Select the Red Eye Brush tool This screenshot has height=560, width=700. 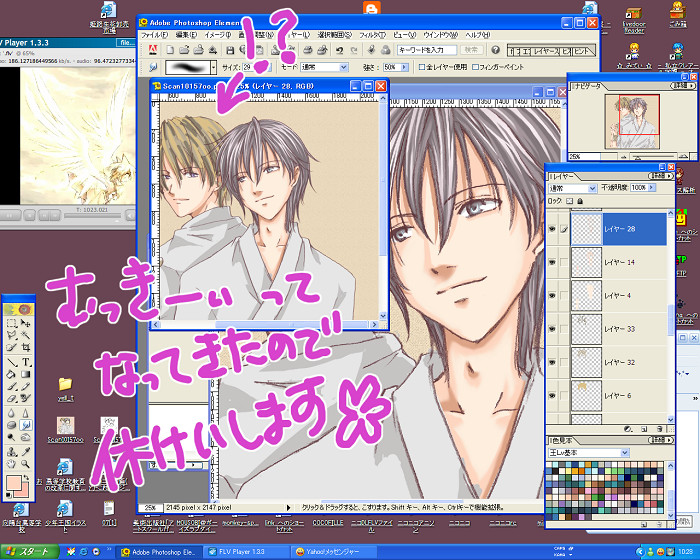pyautogui.click(x=25, y=398)
